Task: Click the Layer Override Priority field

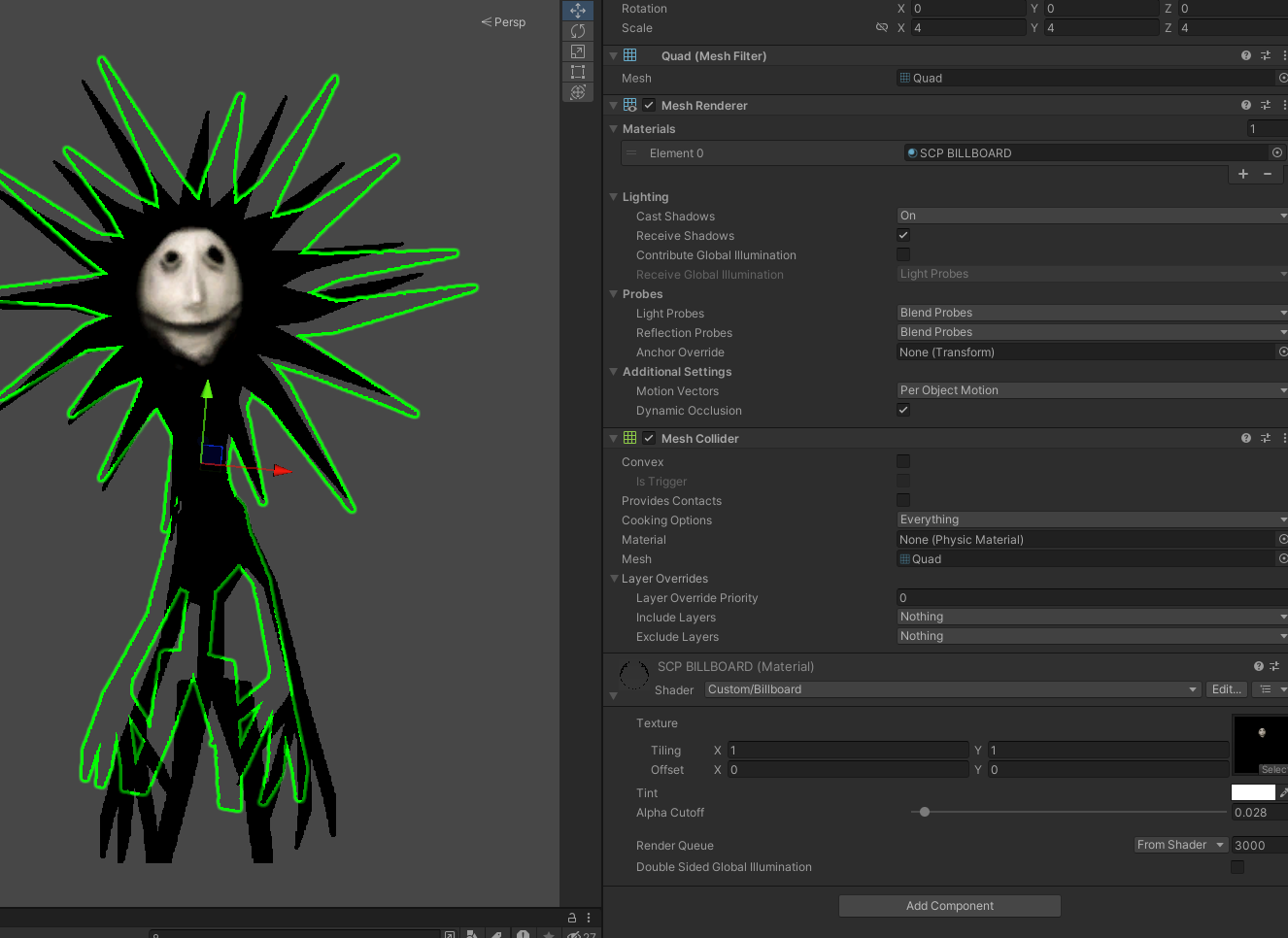Action: 1092,597
